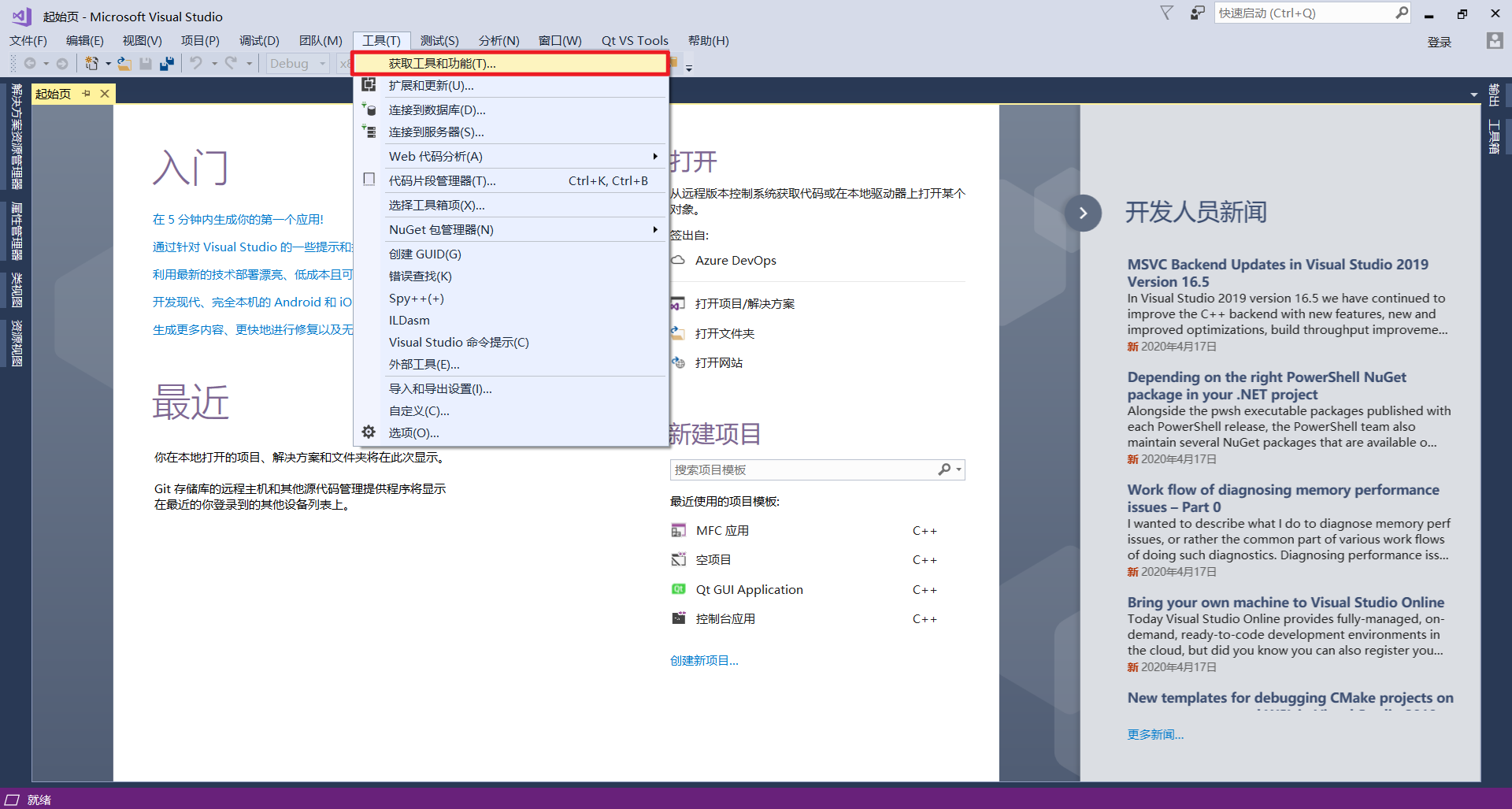Viewport: 1512px width, 809px height.
Task: Click the Undo toolbar icon
Action: pos(198,63)
